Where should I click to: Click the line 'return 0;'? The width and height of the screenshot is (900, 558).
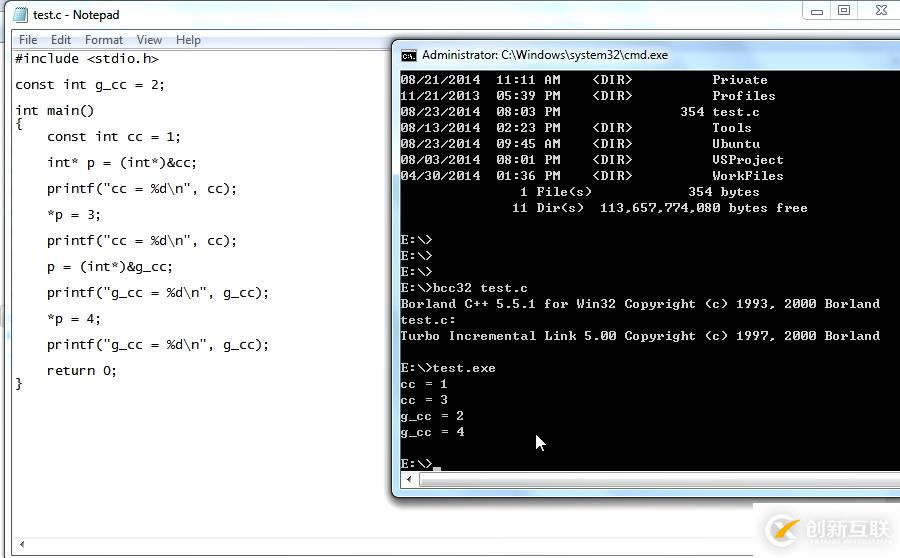[82, 371]
